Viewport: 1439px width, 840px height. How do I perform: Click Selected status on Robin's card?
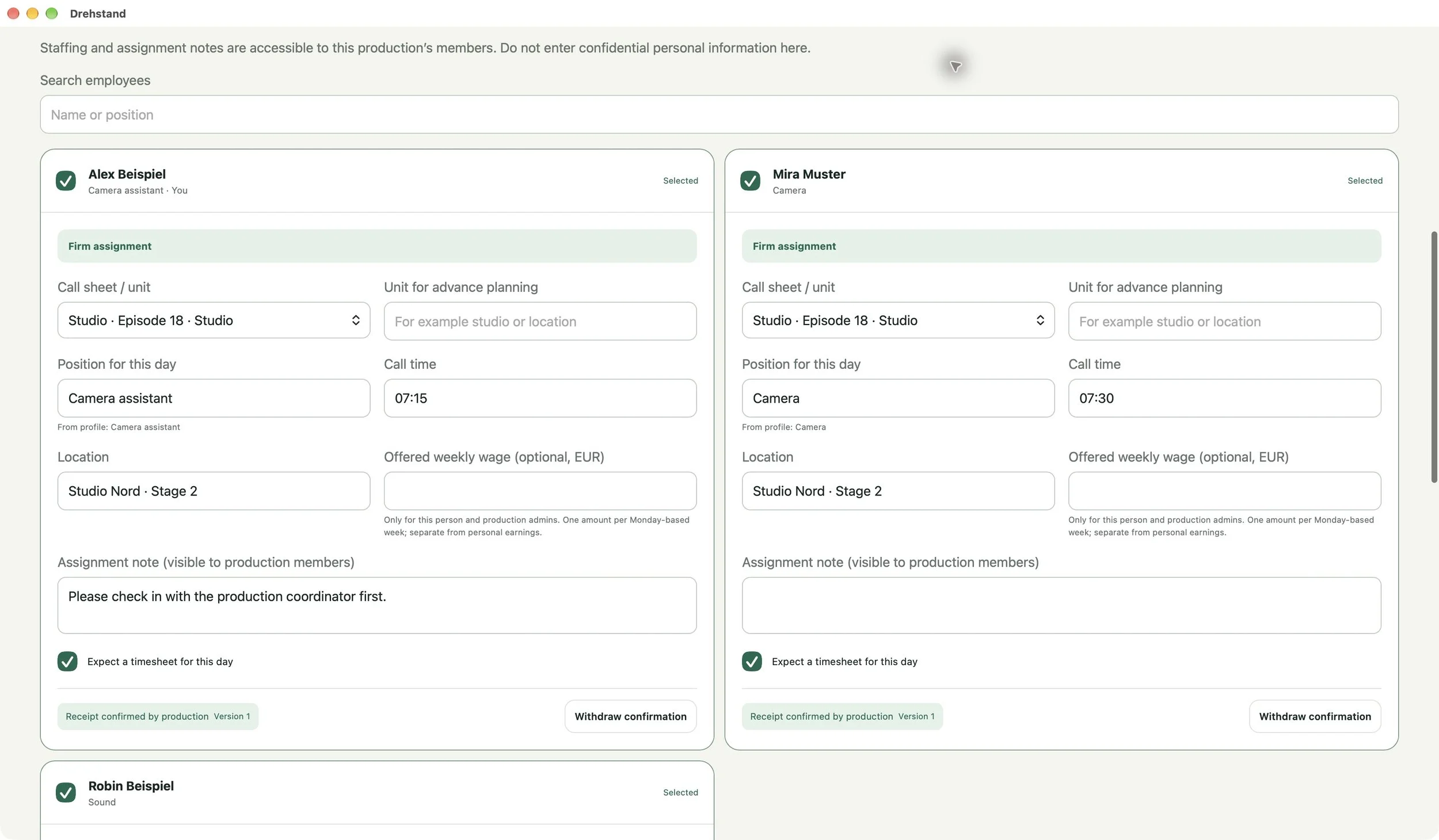point(680,792)
